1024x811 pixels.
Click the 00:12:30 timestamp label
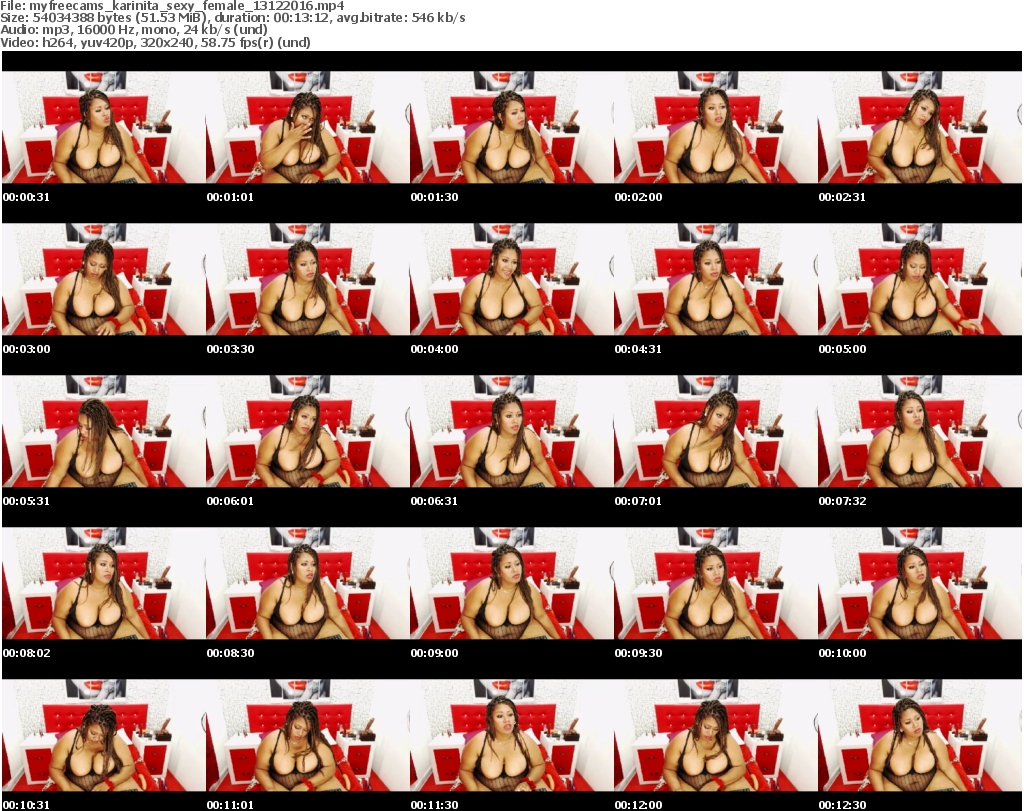[842, 805]
